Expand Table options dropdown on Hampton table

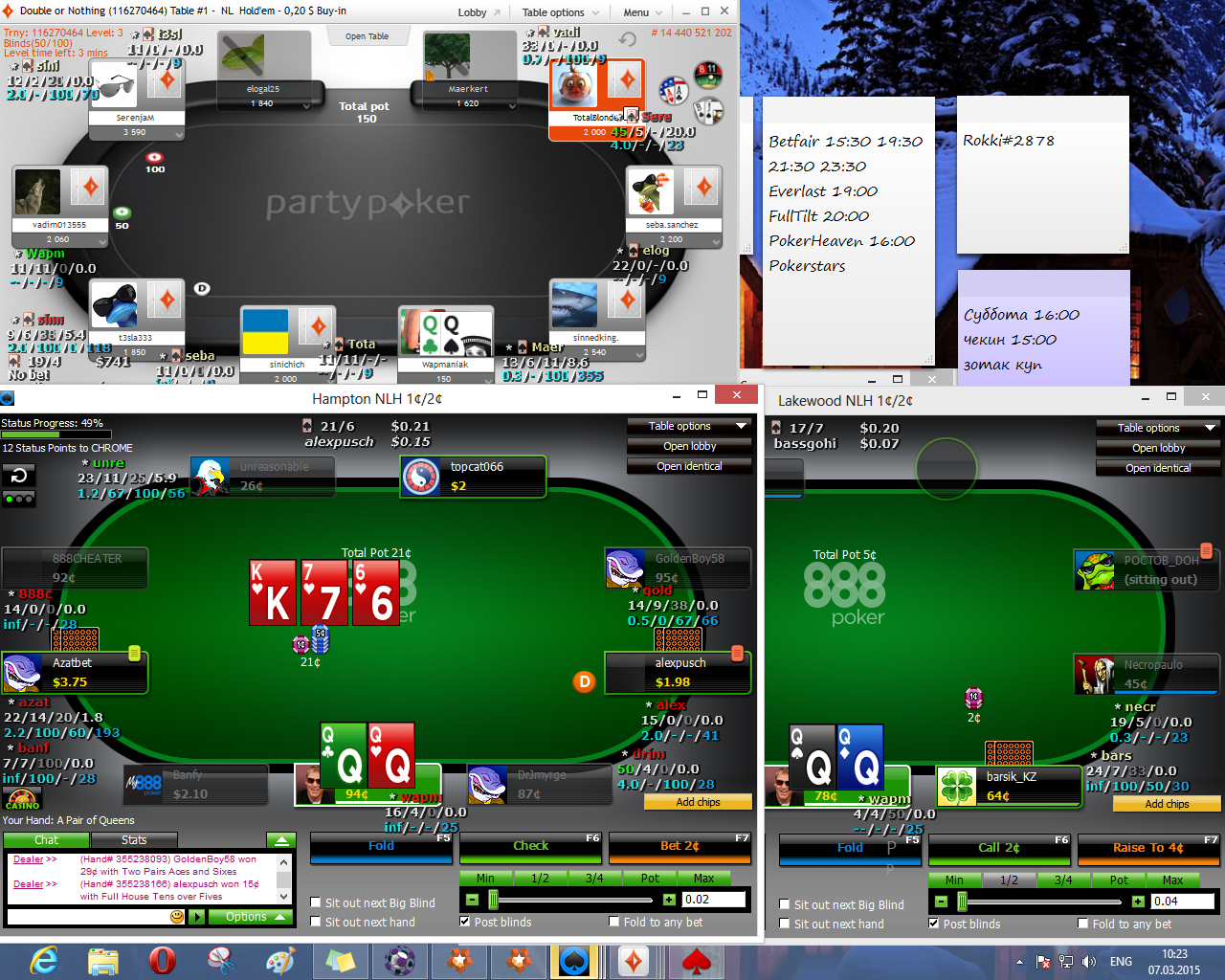click(x=688, y=426)
